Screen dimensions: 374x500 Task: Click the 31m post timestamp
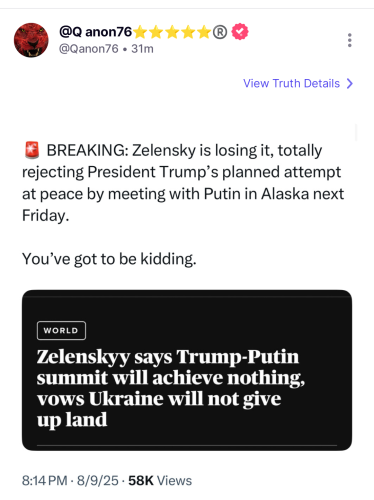[x=142, y=49]
